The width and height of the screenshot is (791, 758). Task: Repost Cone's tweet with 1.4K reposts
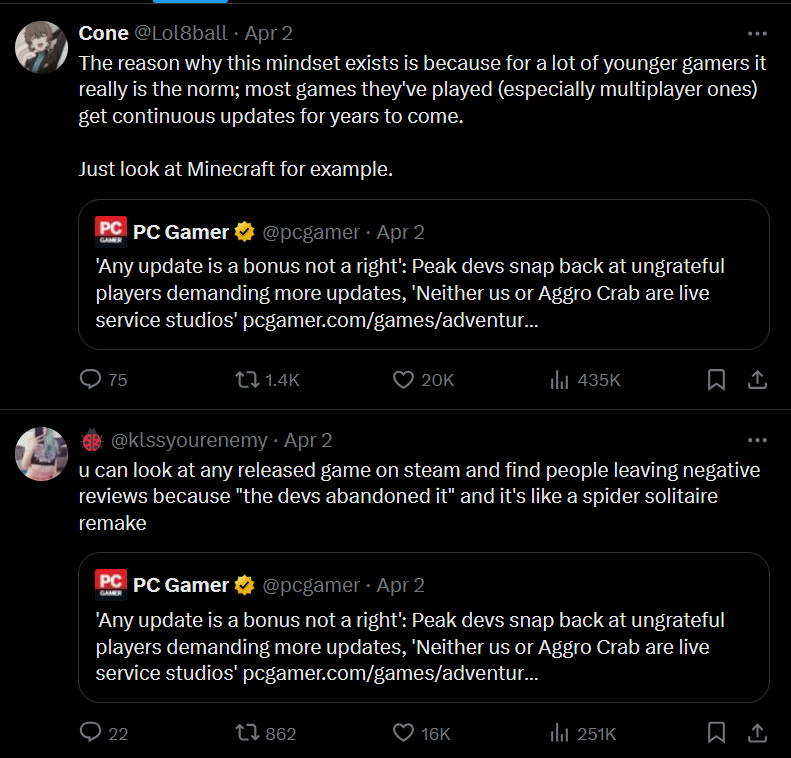246,380
